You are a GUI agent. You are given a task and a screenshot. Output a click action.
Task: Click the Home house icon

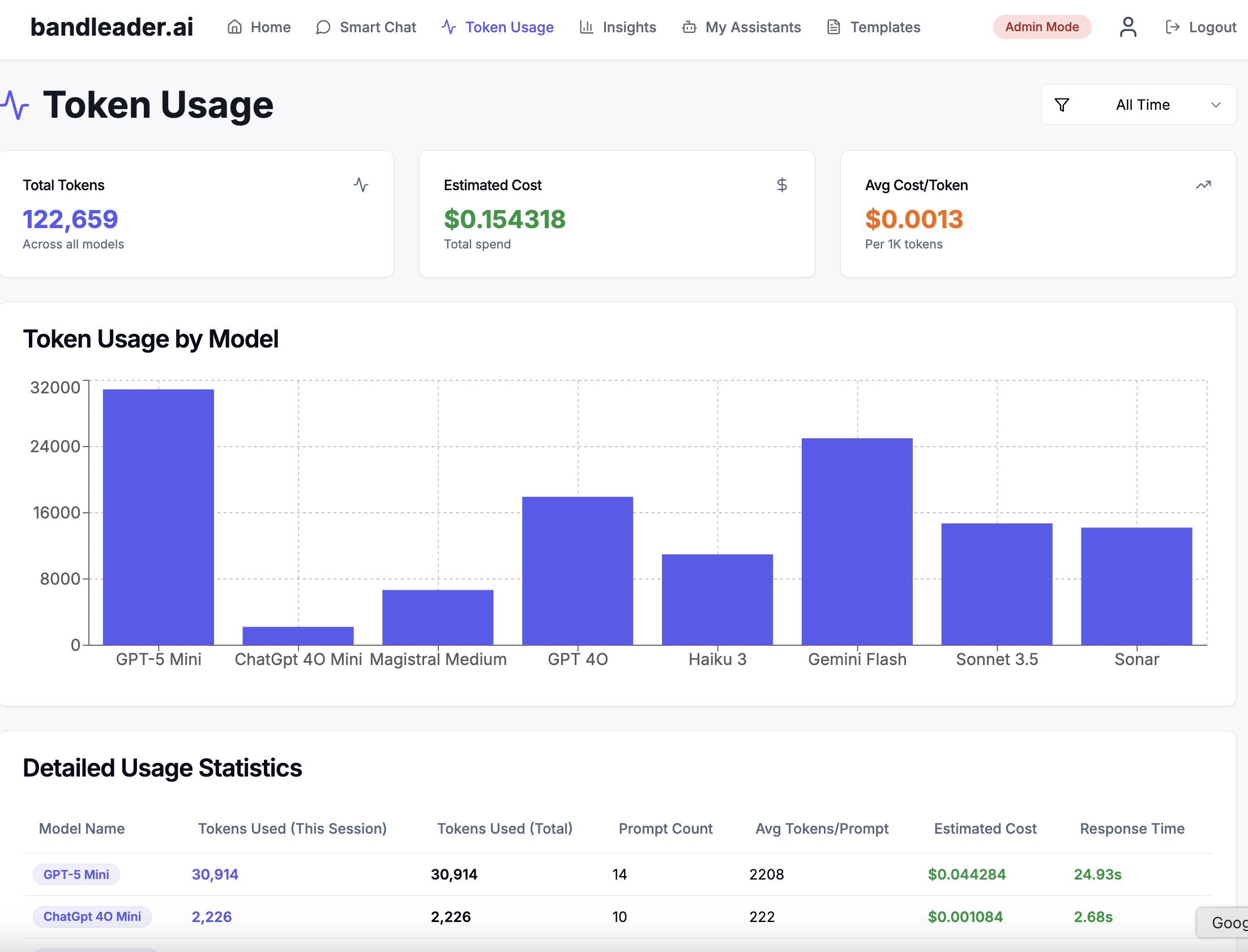coord(234,27)
